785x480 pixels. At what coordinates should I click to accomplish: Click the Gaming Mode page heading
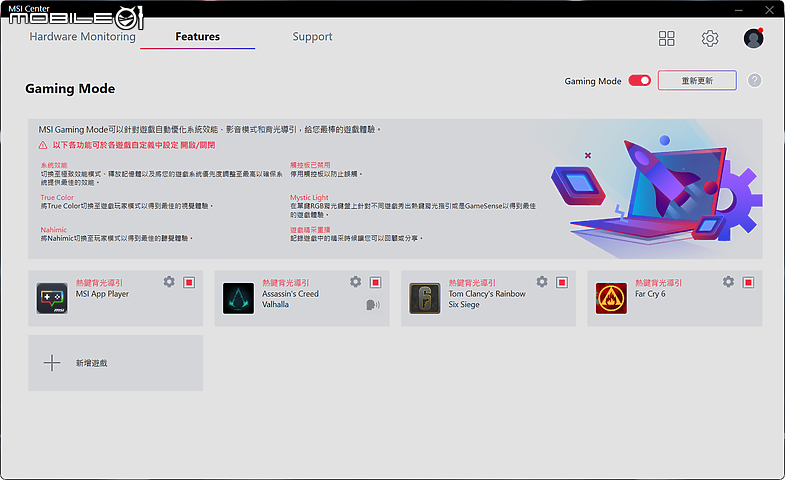(x=70, y=89)
